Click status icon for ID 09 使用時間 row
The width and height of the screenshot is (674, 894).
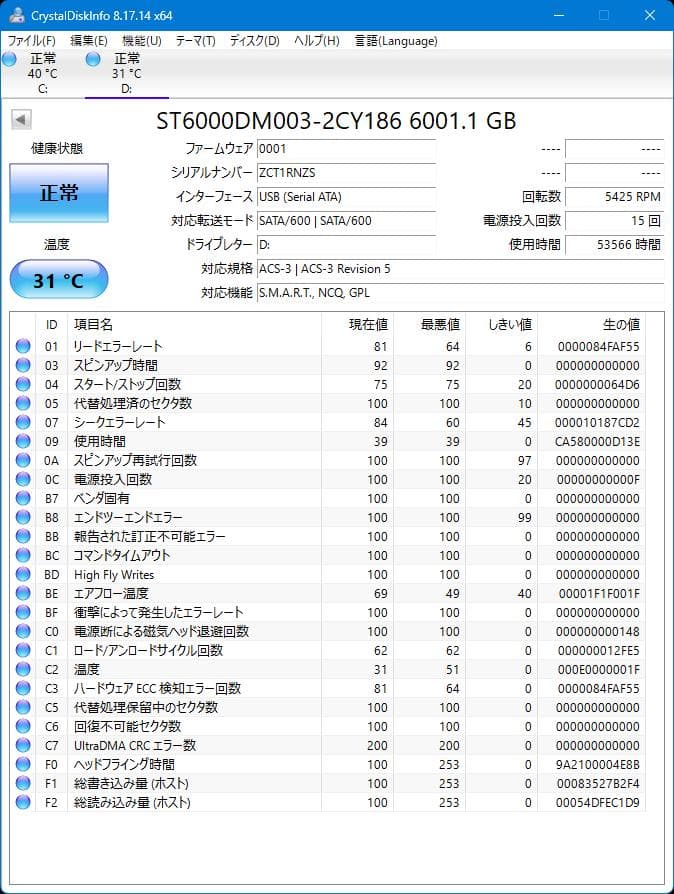[23, 441]
